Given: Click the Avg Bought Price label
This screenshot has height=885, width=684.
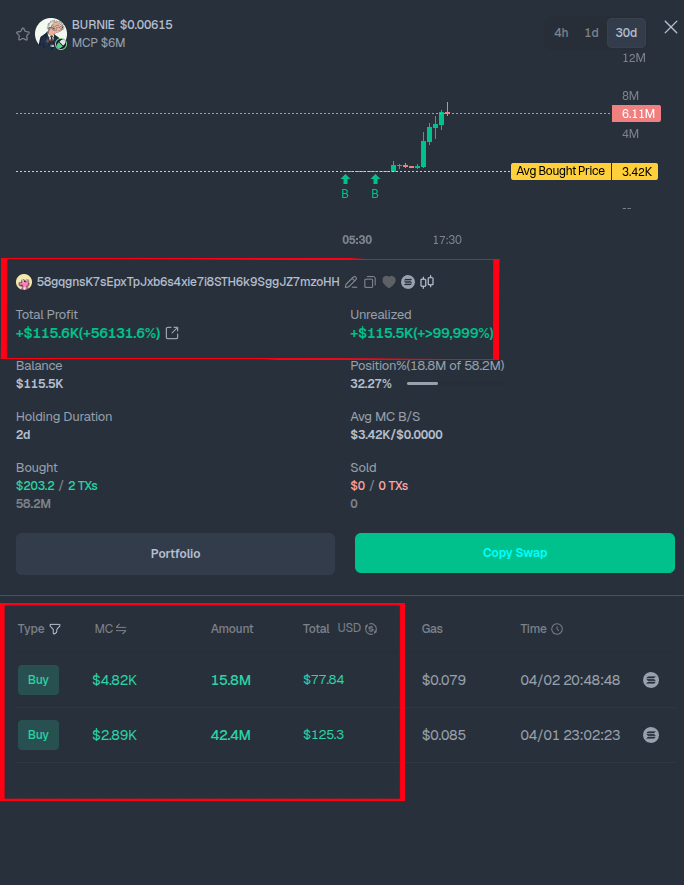Looking at the screenshot, I should [560, 171].
